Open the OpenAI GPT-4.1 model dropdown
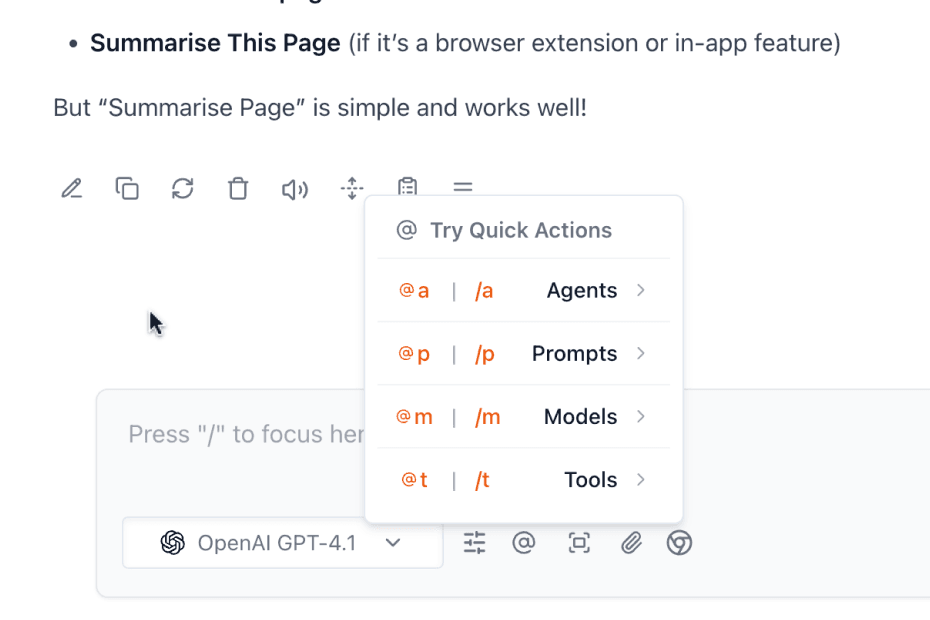This screenshot has height=620, width=930. [x=282, y=543]
